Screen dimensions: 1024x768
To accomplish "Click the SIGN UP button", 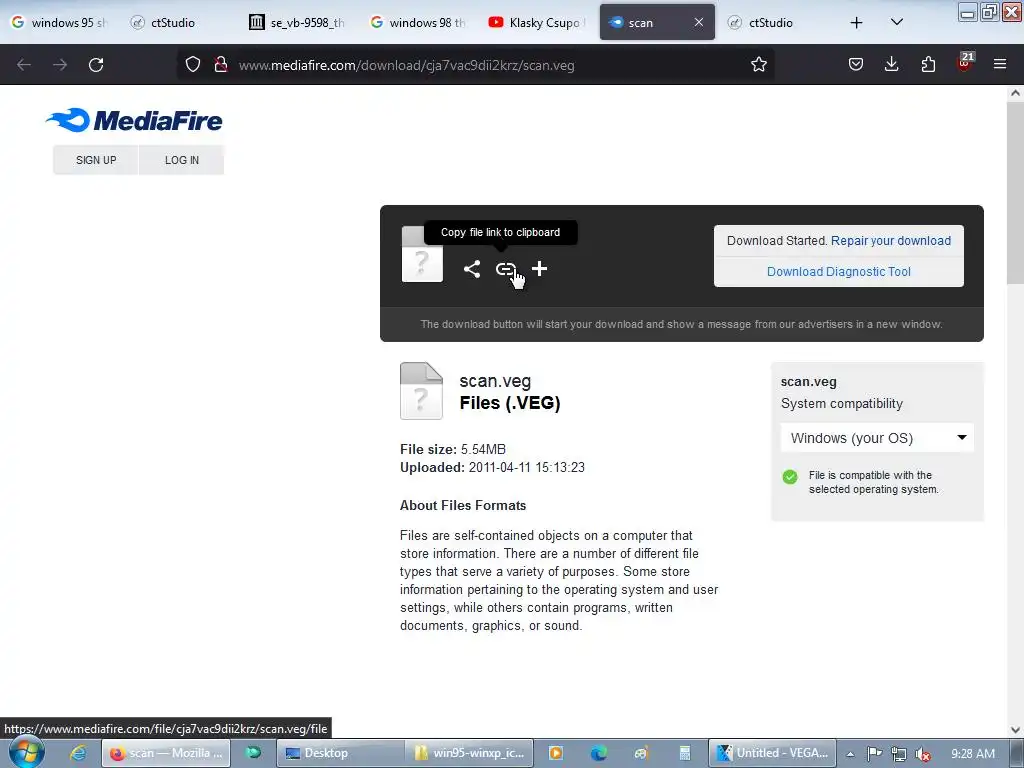I will click(x=96, y=160).
